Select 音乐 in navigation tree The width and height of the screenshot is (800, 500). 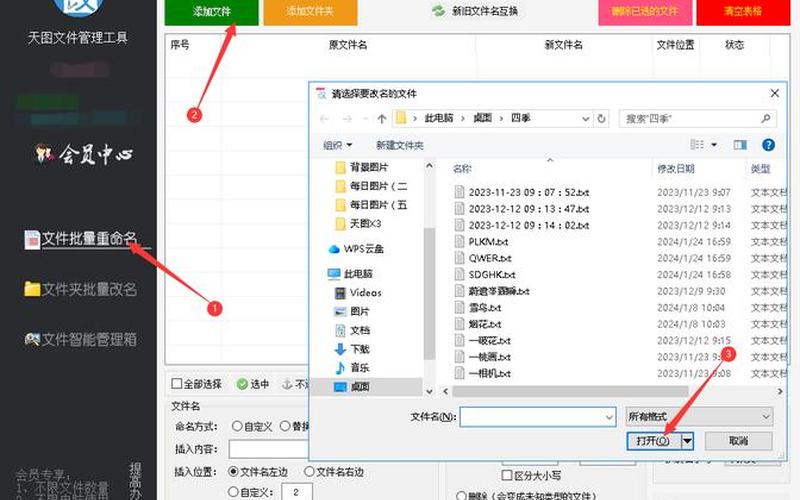point(352,368)
